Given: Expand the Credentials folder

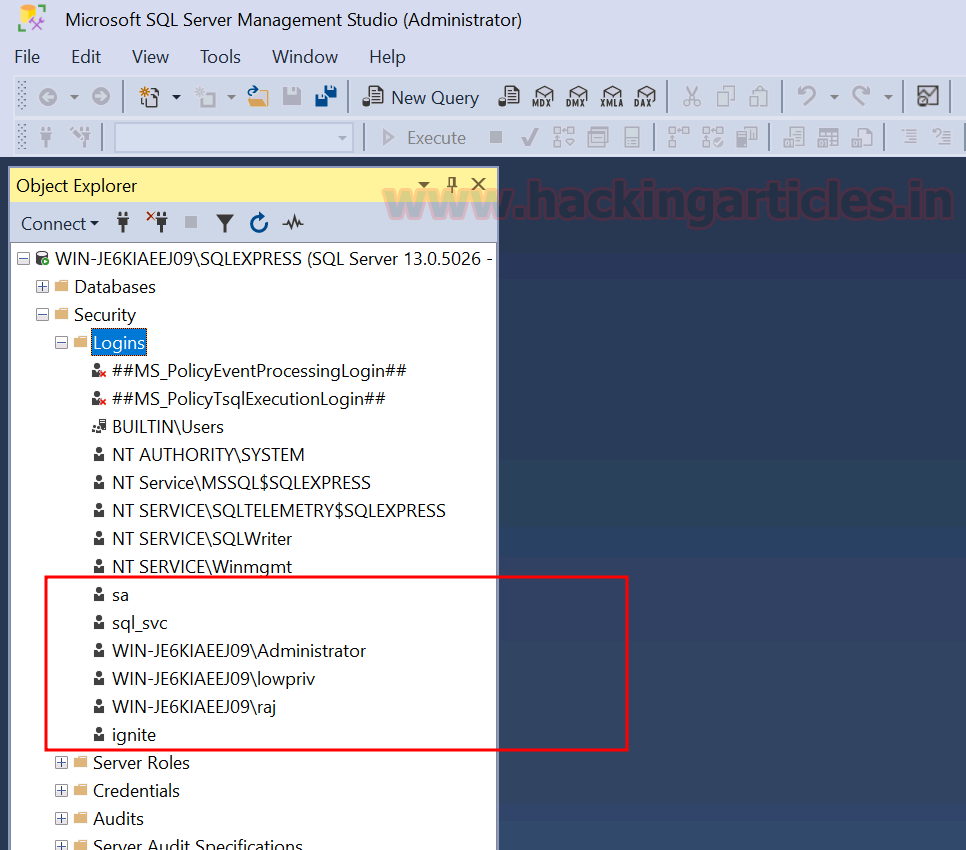Looking at the screenshot, I should 62,790.
